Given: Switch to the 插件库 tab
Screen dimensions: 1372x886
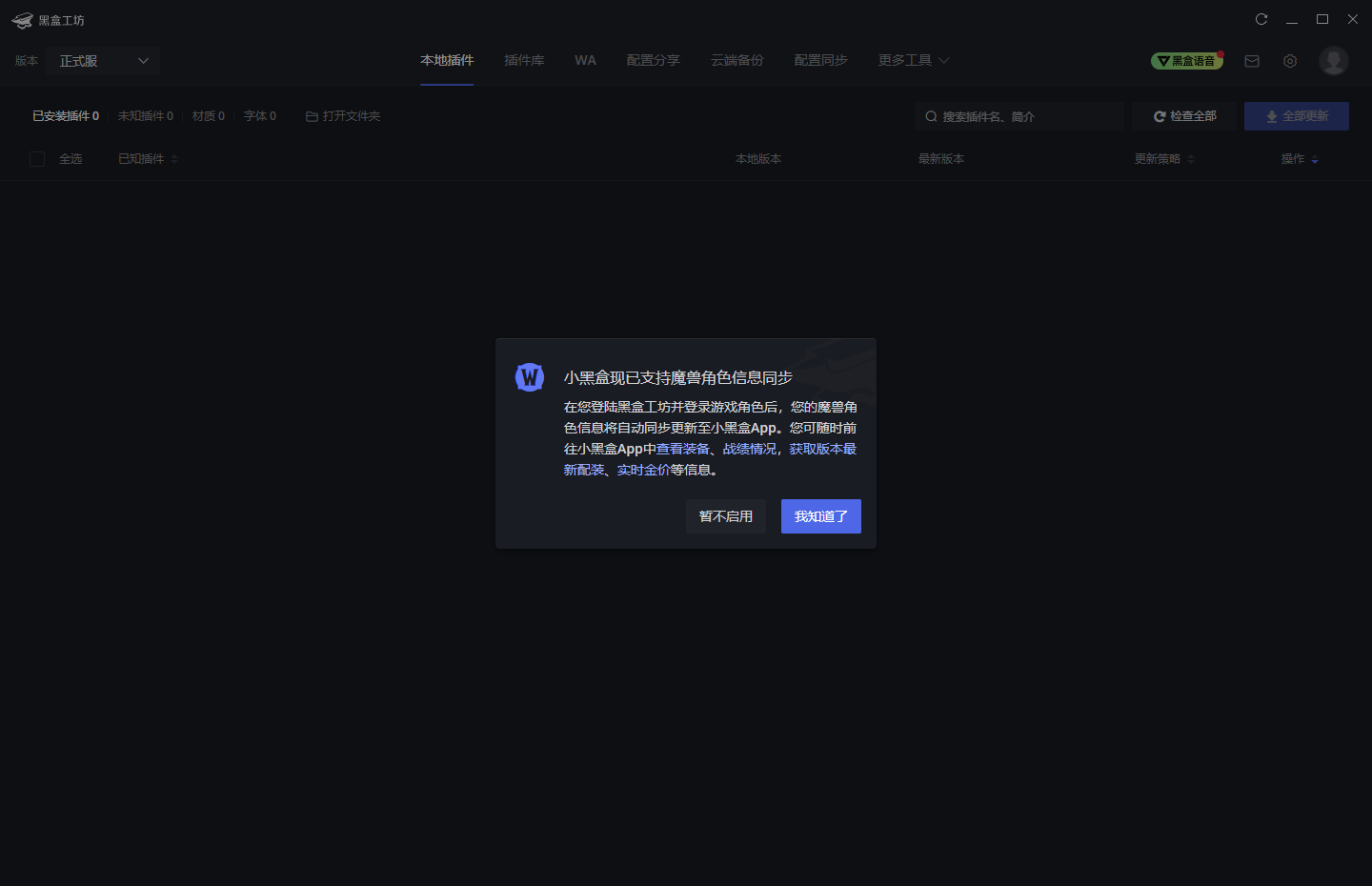Looking at the screenshot, I should (x=524, y=59).
